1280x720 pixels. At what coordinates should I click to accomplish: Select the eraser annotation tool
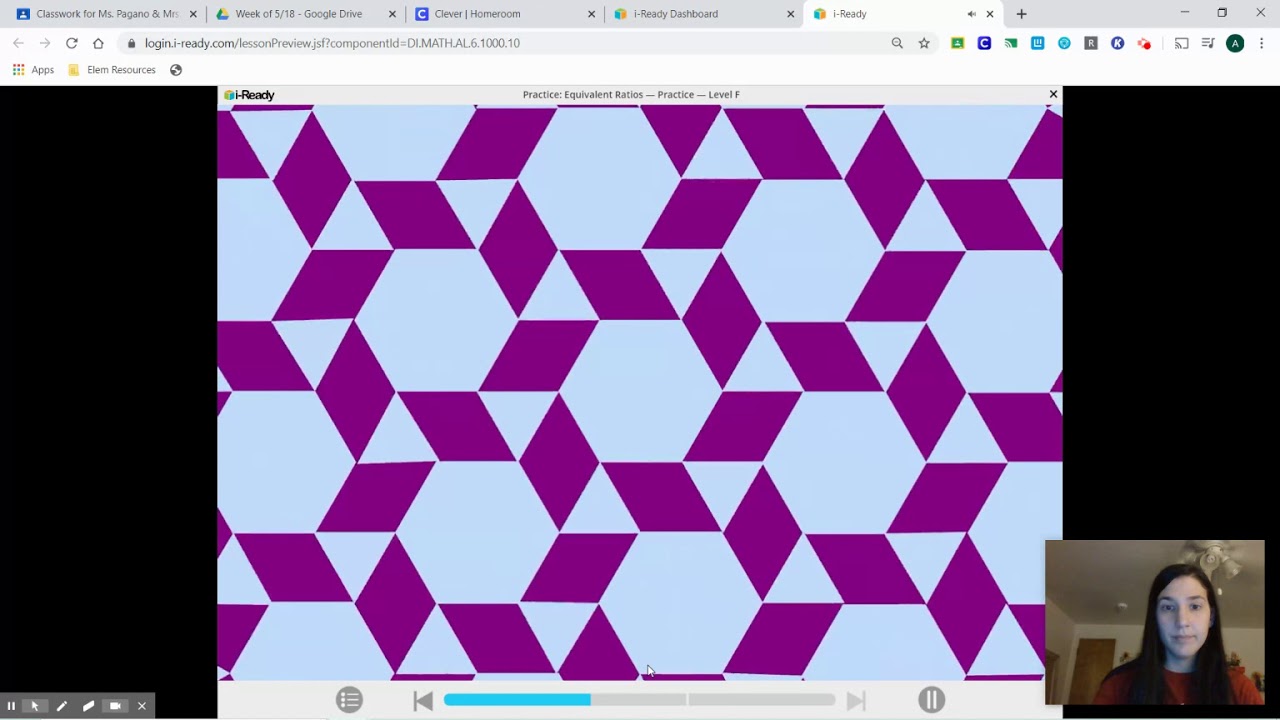click(88, 706)
